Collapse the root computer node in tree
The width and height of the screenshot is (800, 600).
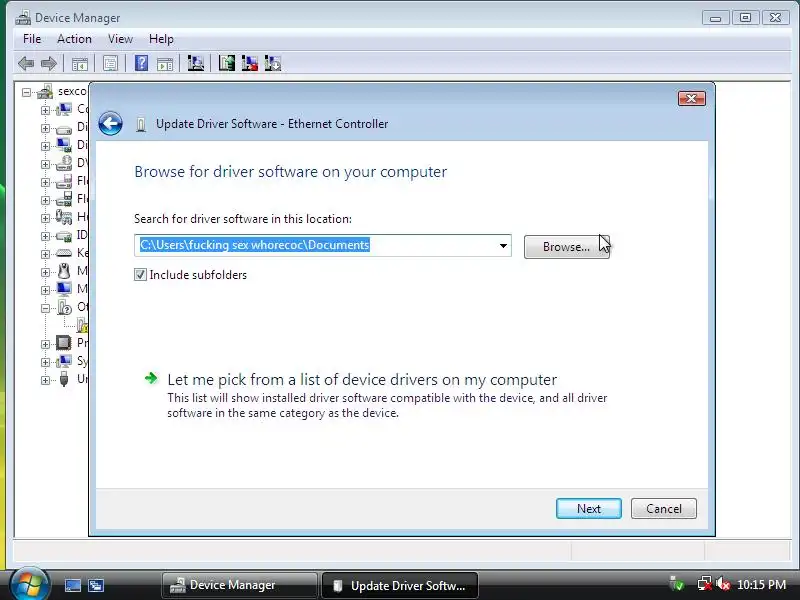click(27, 92)
